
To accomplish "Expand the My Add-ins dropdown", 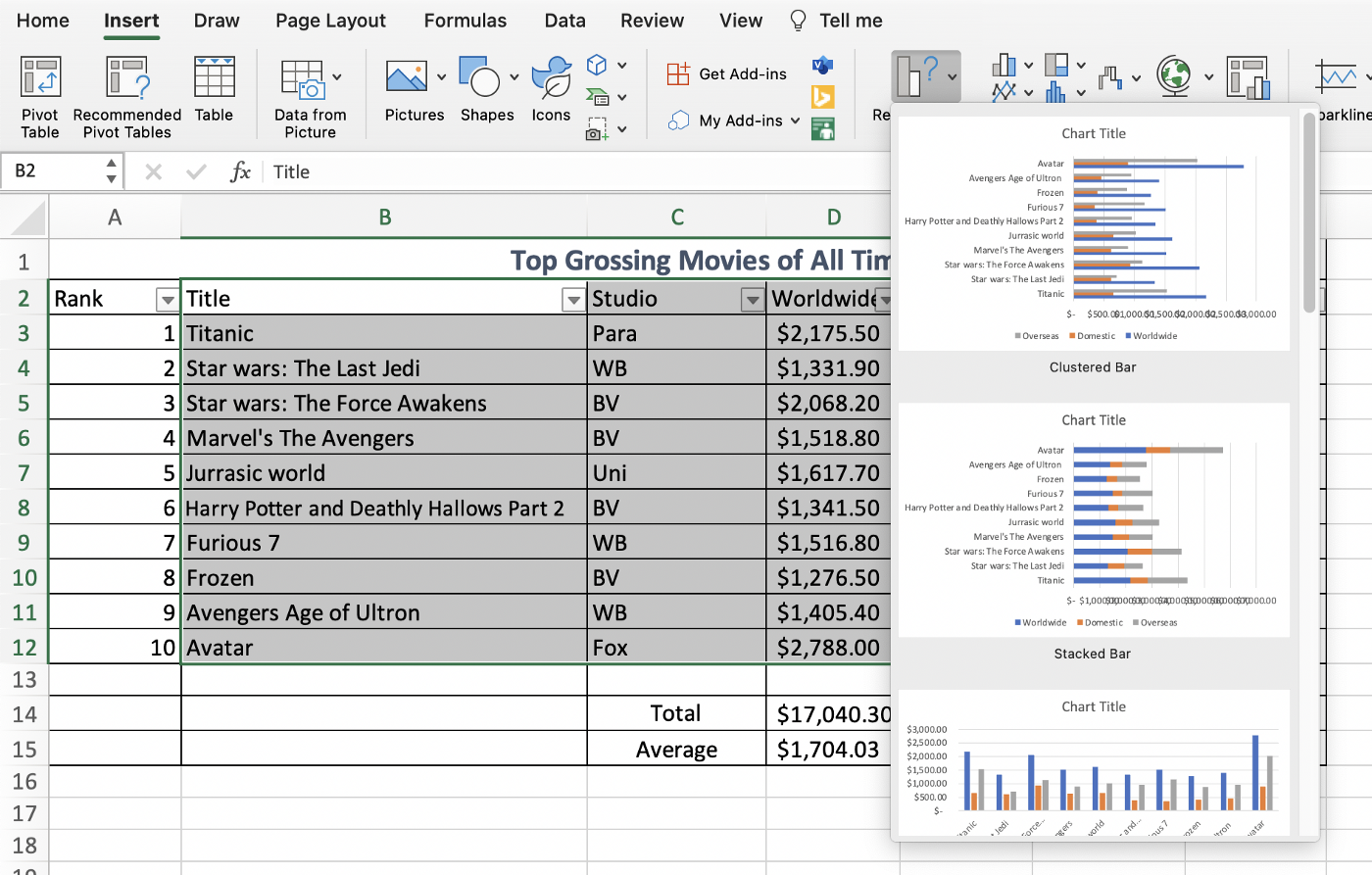I will (795, 122).
